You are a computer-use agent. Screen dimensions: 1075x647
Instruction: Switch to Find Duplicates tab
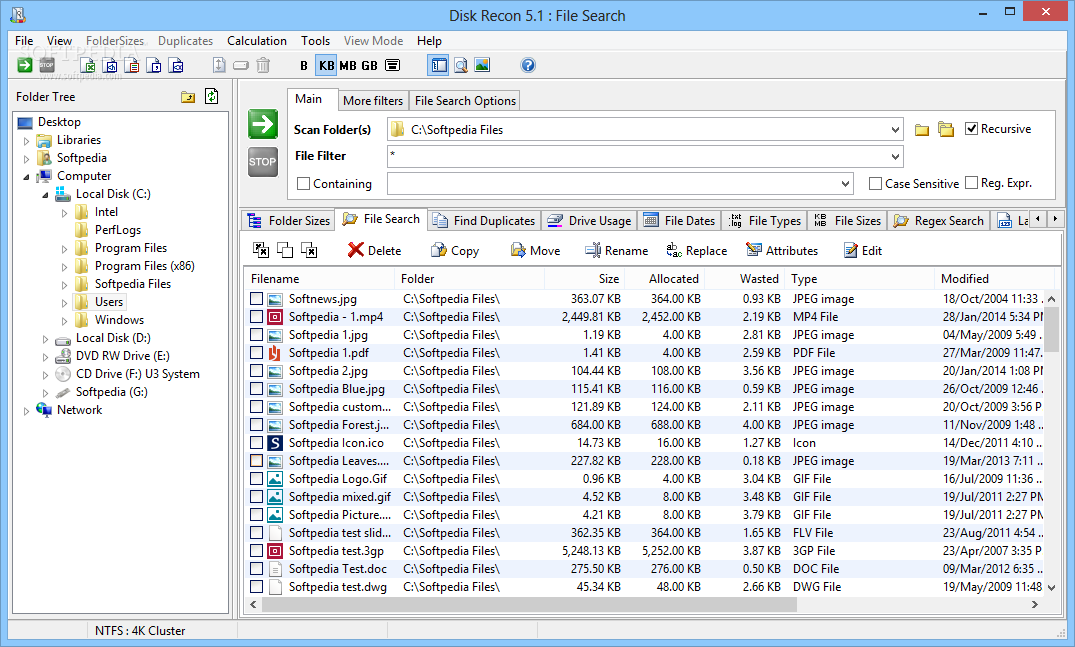(485, 221)
